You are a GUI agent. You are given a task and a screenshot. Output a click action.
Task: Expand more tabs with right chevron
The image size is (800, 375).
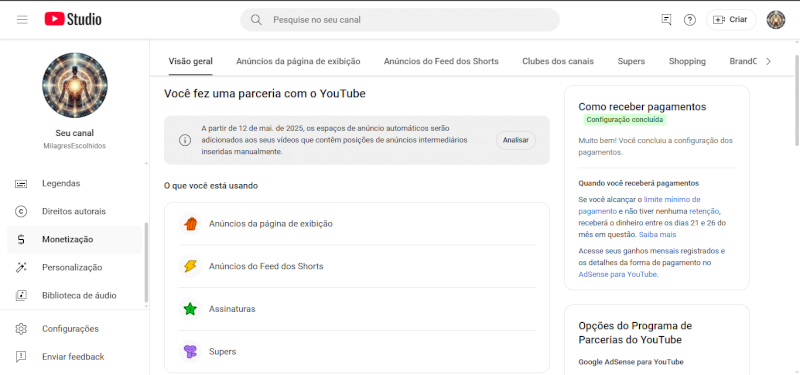click(x=769, y=61)
